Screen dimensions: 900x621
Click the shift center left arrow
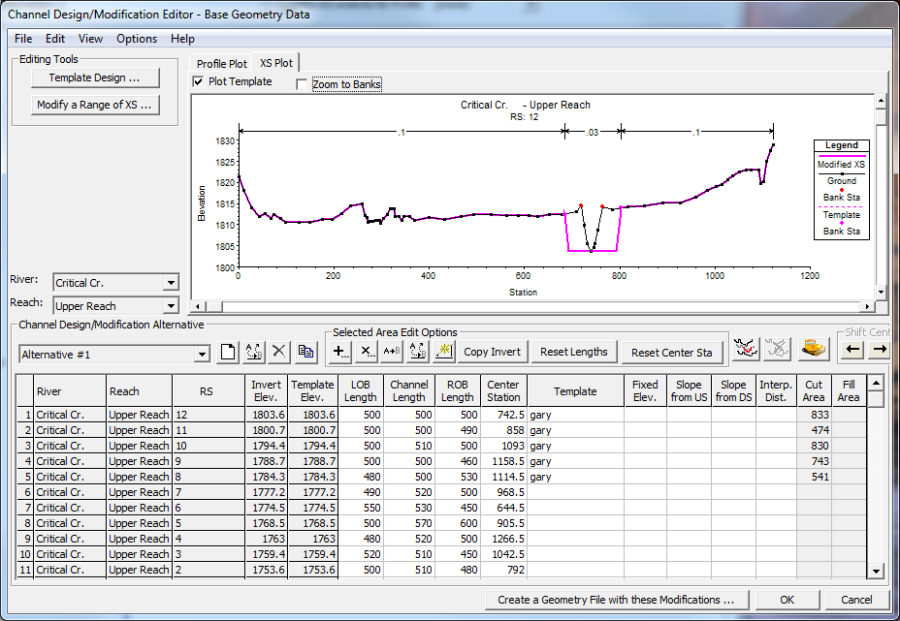pyautogui.click(x=853, y=350)
